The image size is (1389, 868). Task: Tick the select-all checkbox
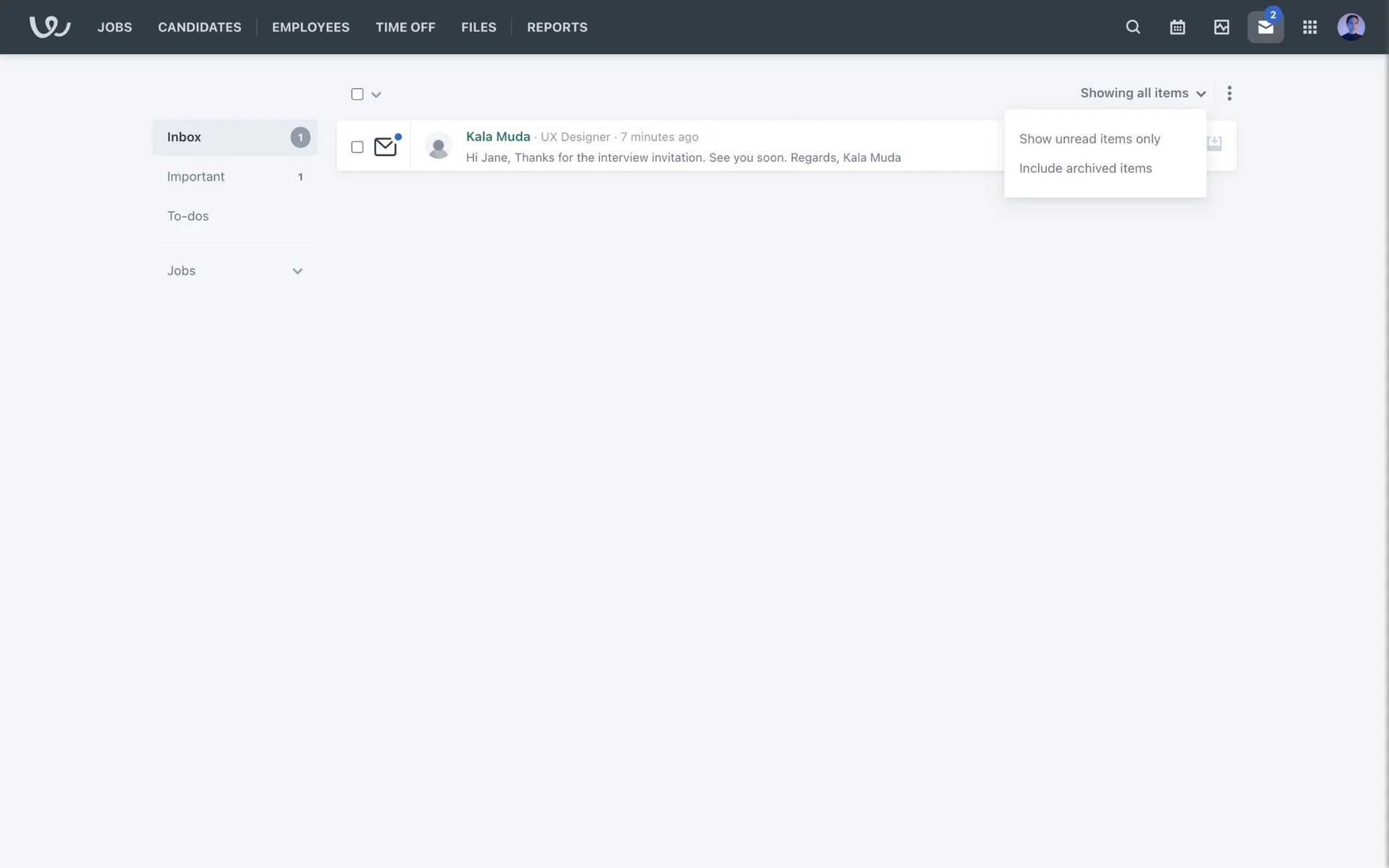(357, 94)
